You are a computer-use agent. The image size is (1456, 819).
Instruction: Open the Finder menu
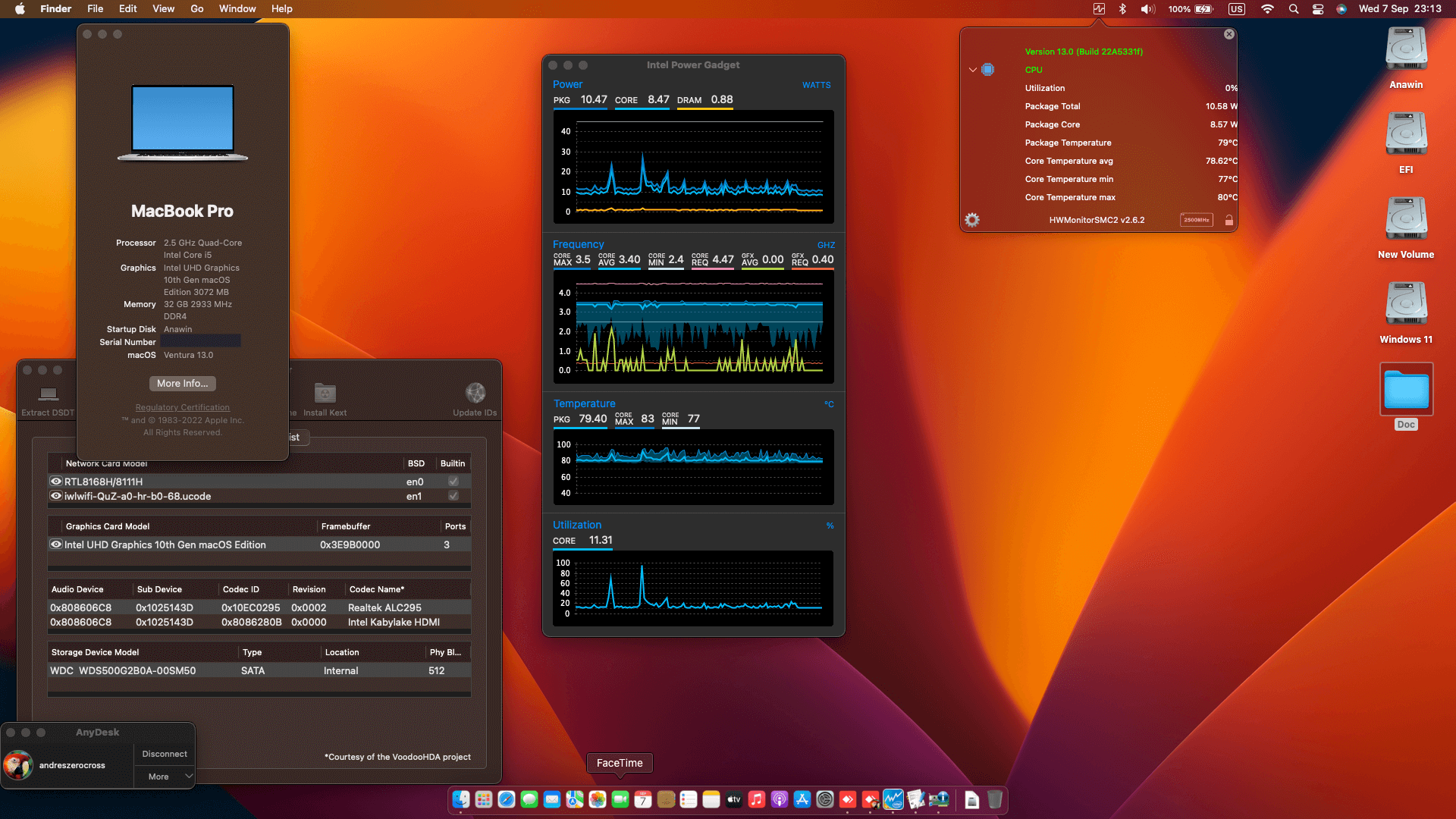click(x=56, y=9)
